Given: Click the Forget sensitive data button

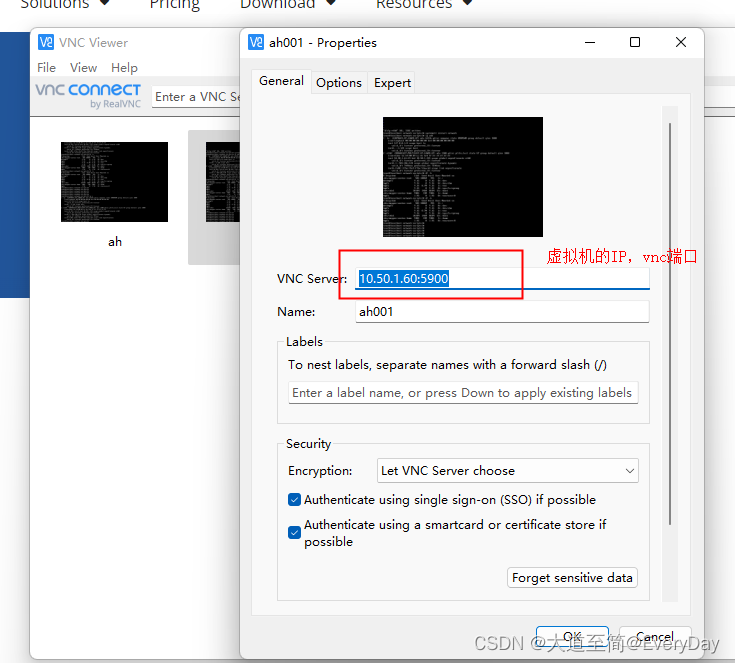Looking at the screenshot, I should (x=572, y=578).
